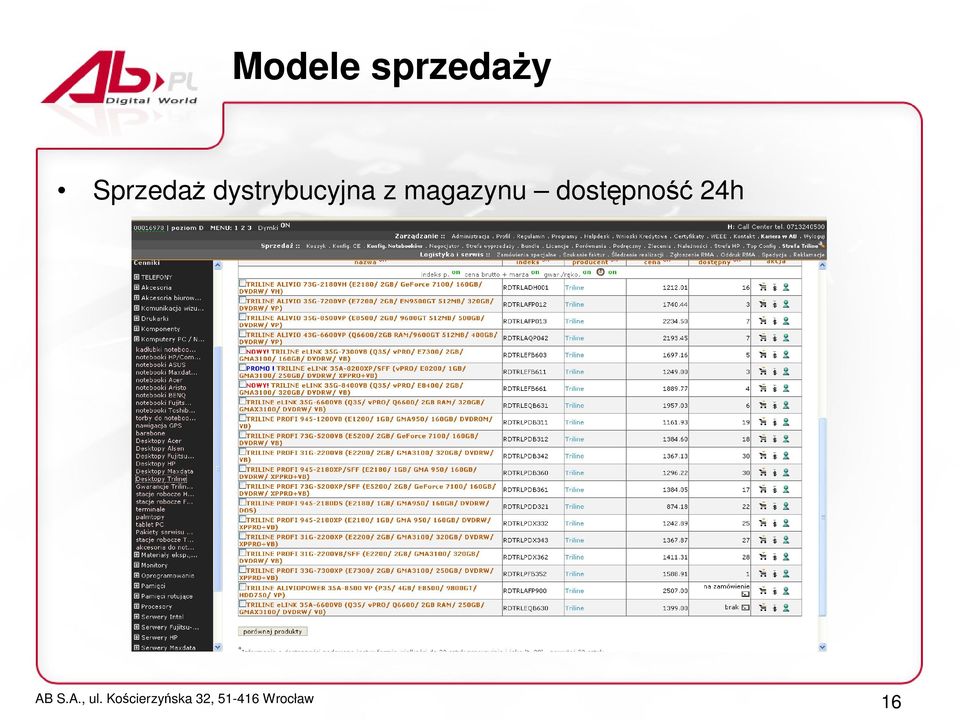The height and width of the screenshot is (720, 960).
Task: Tick checkbox for PROMO TRILINE eLINK 35A-8200XP/SFF
Action: 242,368
